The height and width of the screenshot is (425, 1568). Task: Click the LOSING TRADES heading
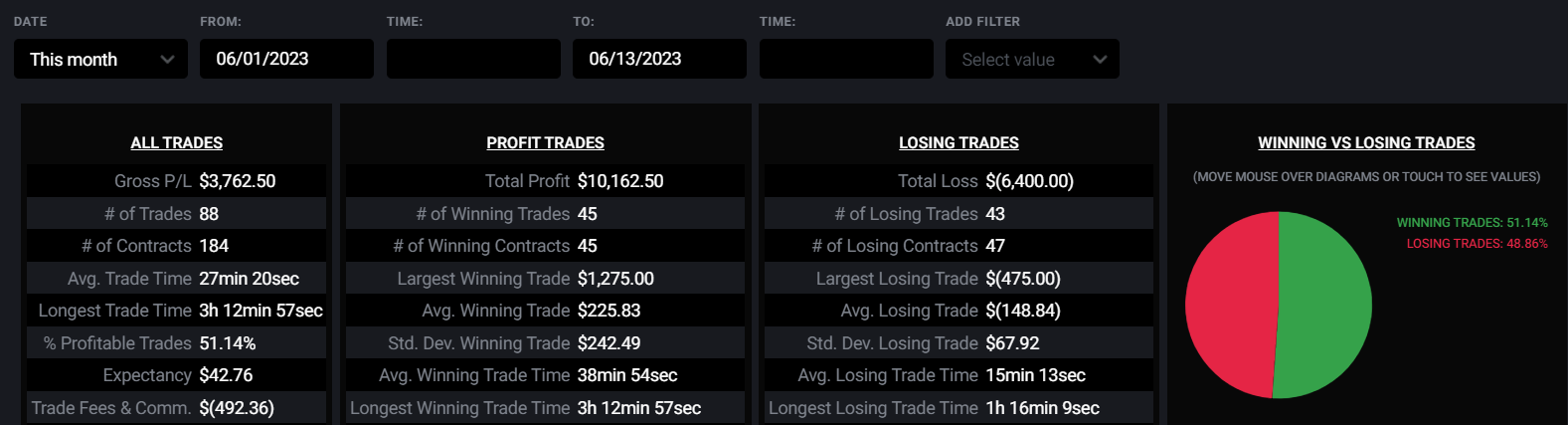[x=958, y=142]
